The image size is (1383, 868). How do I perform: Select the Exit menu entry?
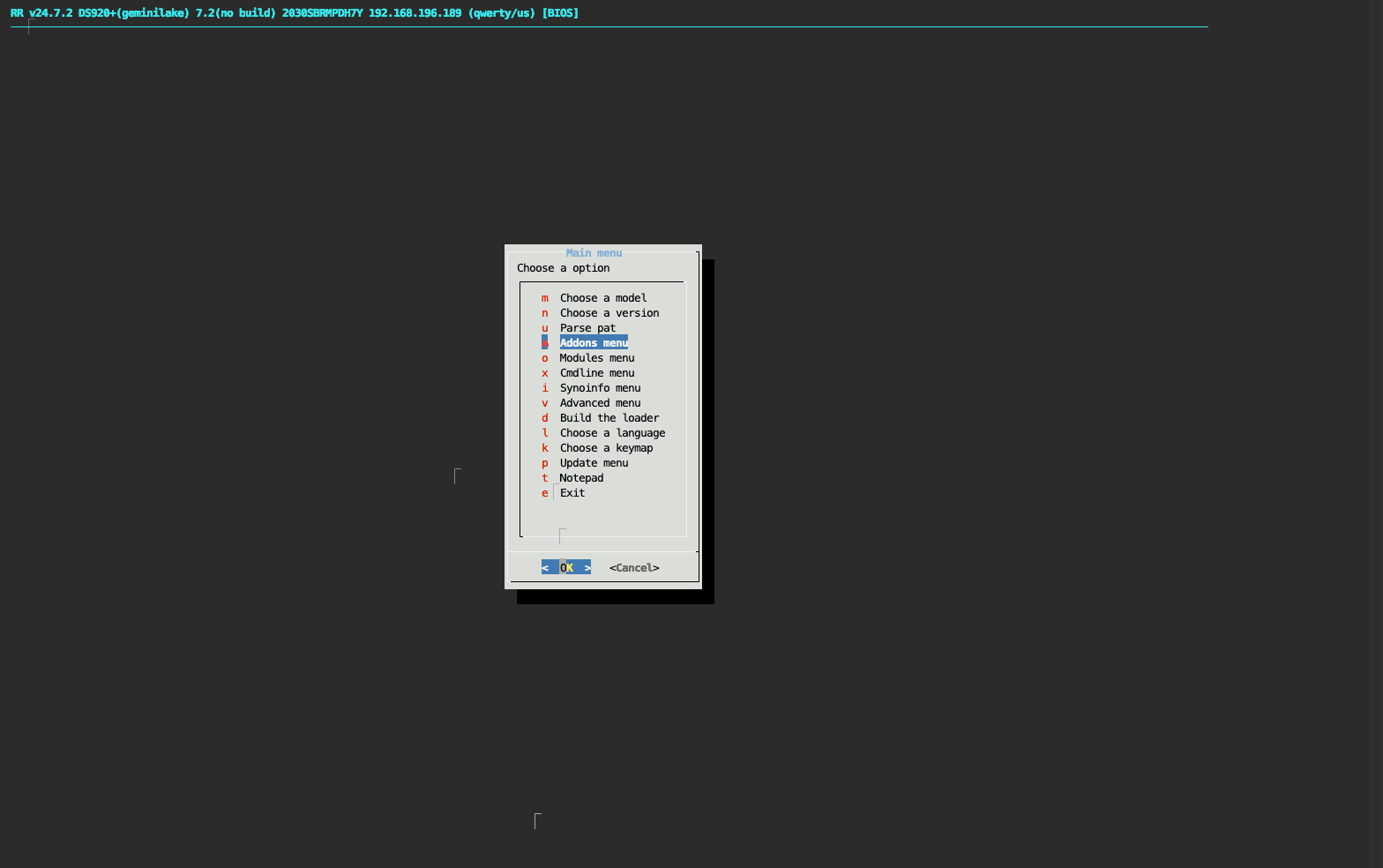(572, 493)
